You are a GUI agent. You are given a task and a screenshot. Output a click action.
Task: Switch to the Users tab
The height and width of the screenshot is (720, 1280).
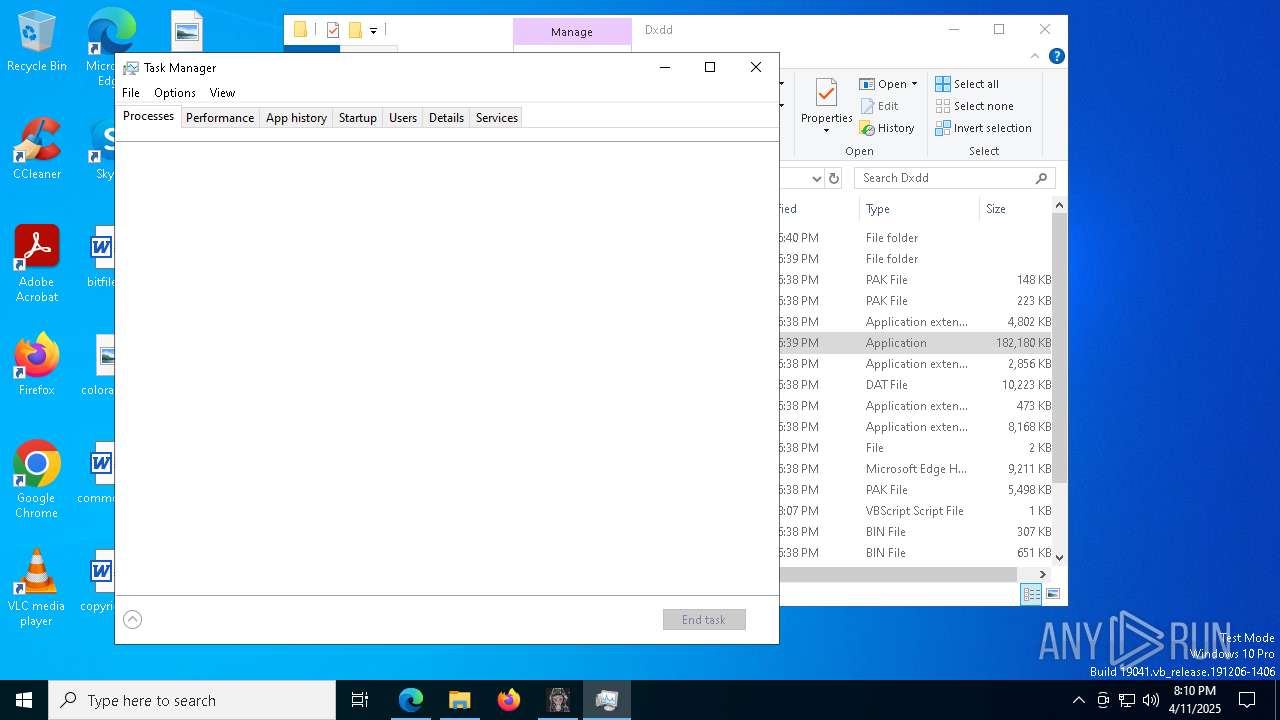tap(403, 118)
